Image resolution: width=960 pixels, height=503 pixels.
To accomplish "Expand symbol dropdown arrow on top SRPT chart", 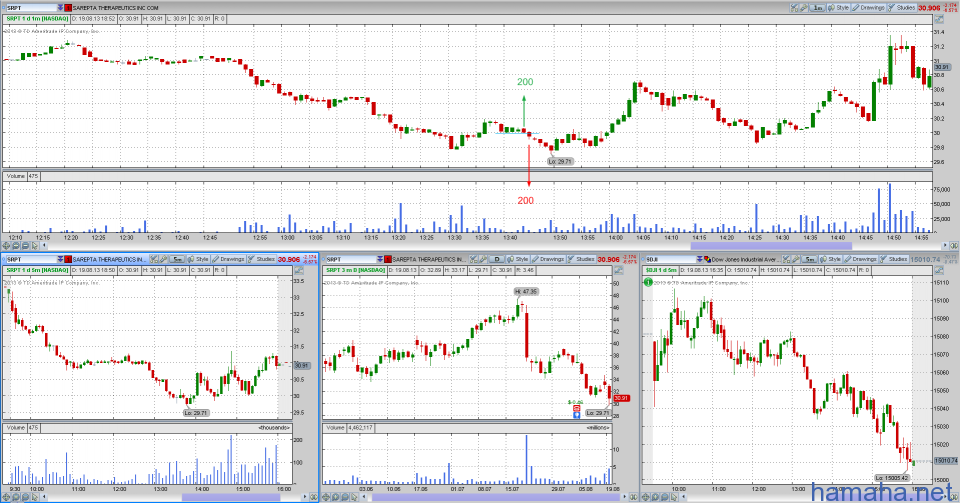I will 60,7.
